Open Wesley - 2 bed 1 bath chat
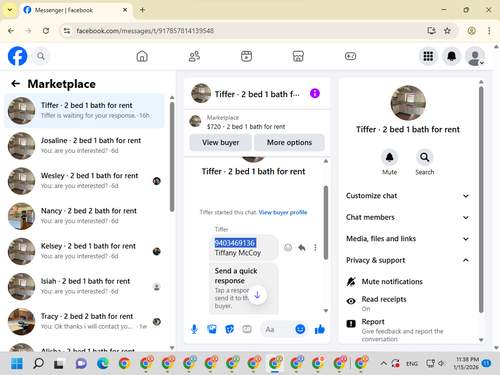This screenshot has width=500, height=375. 84,181
